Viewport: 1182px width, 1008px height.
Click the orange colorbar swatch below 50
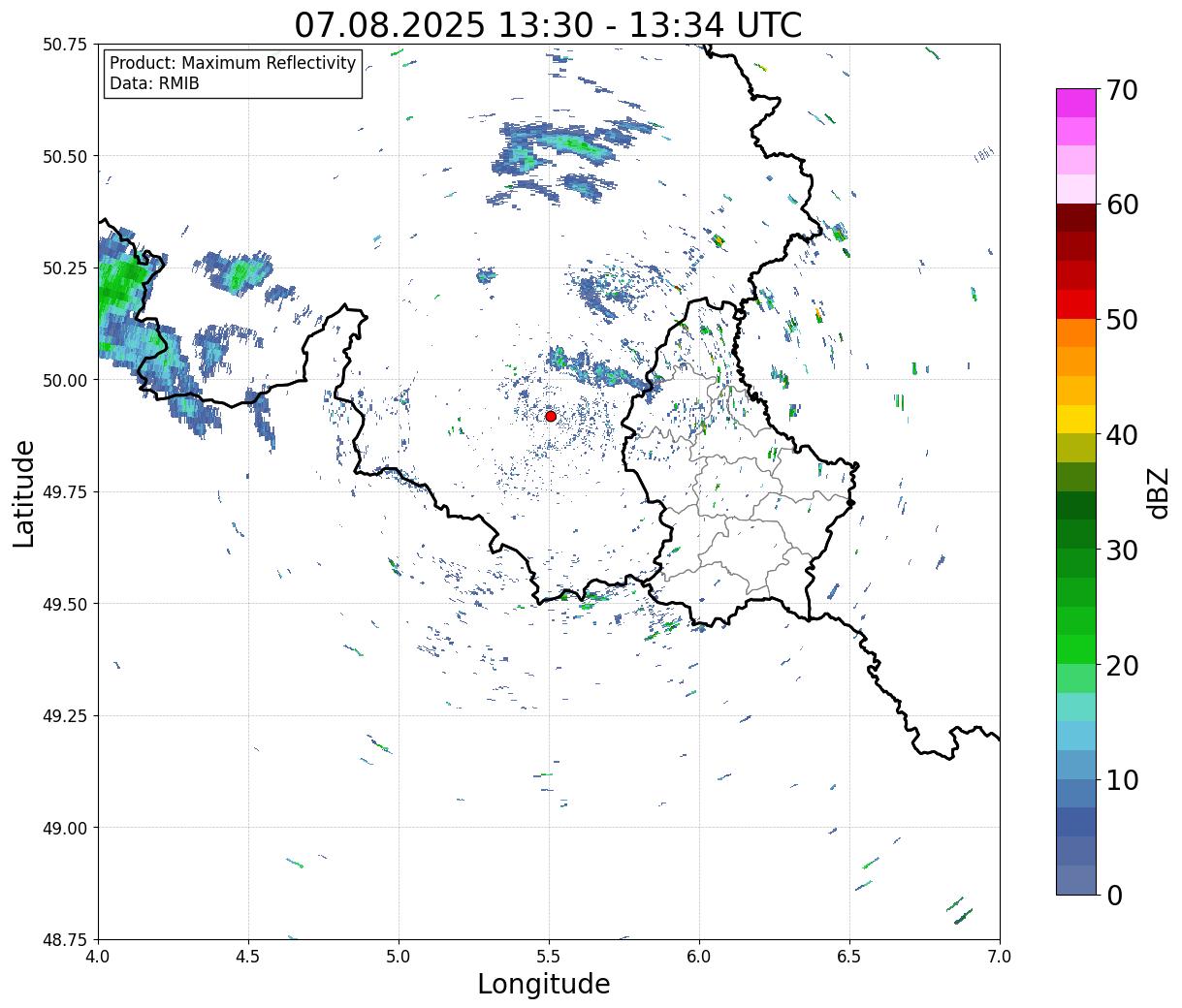[1076, 333]
